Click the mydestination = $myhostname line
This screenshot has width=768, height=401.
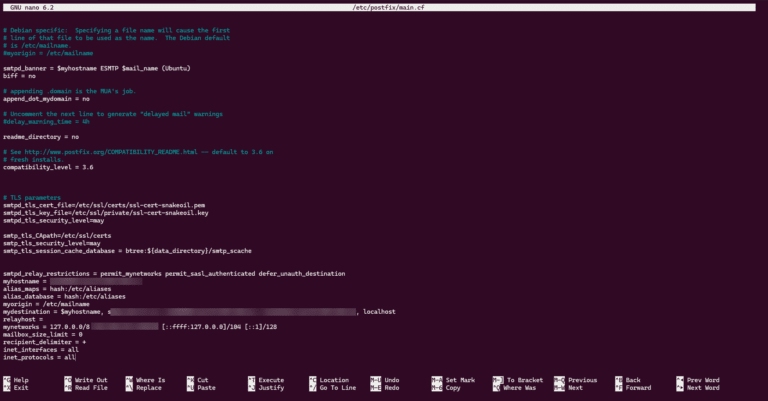coord(199,312)
